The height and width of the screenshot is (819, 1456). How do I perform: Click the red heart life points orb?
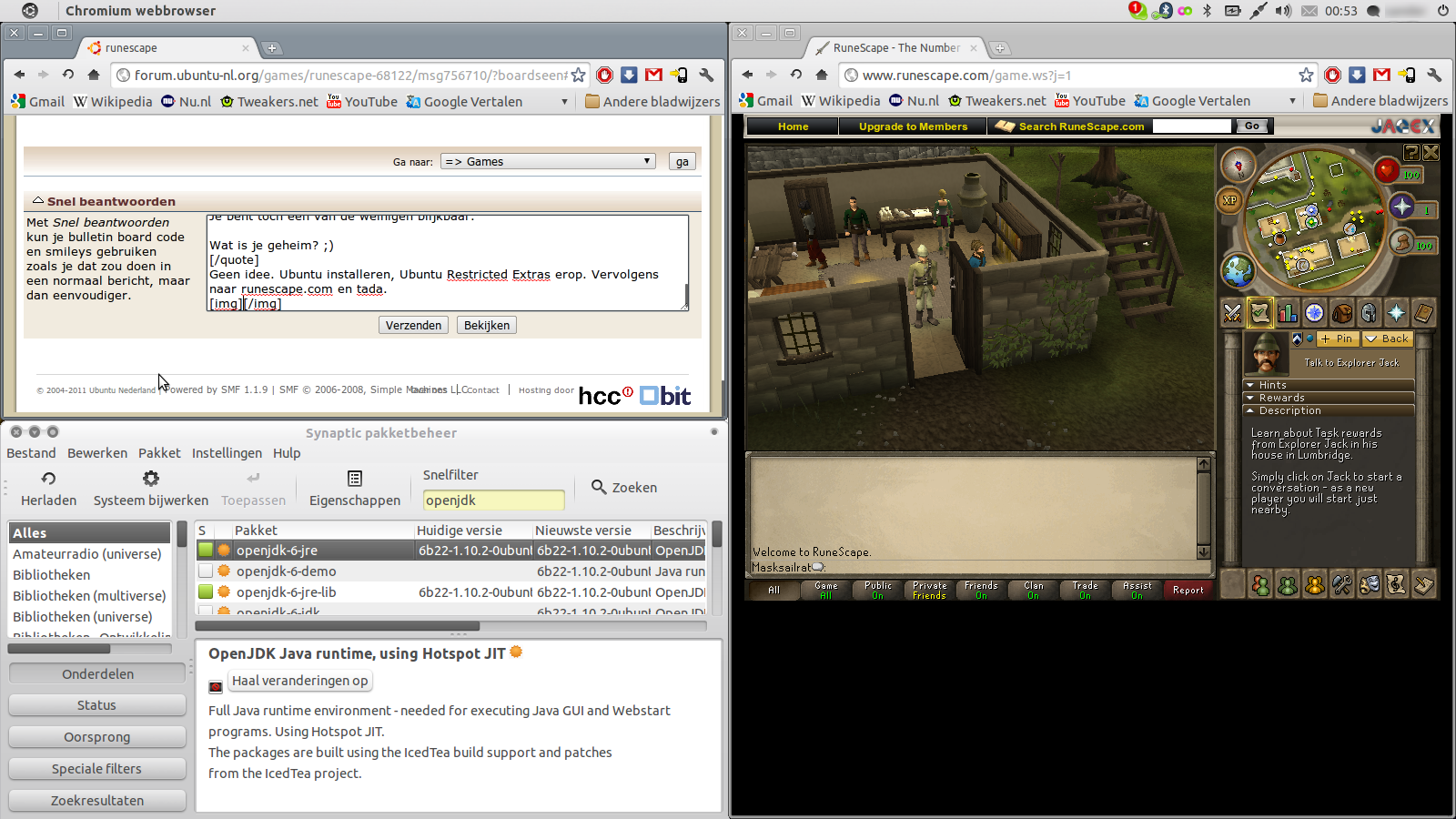[x=1387, y=170]
